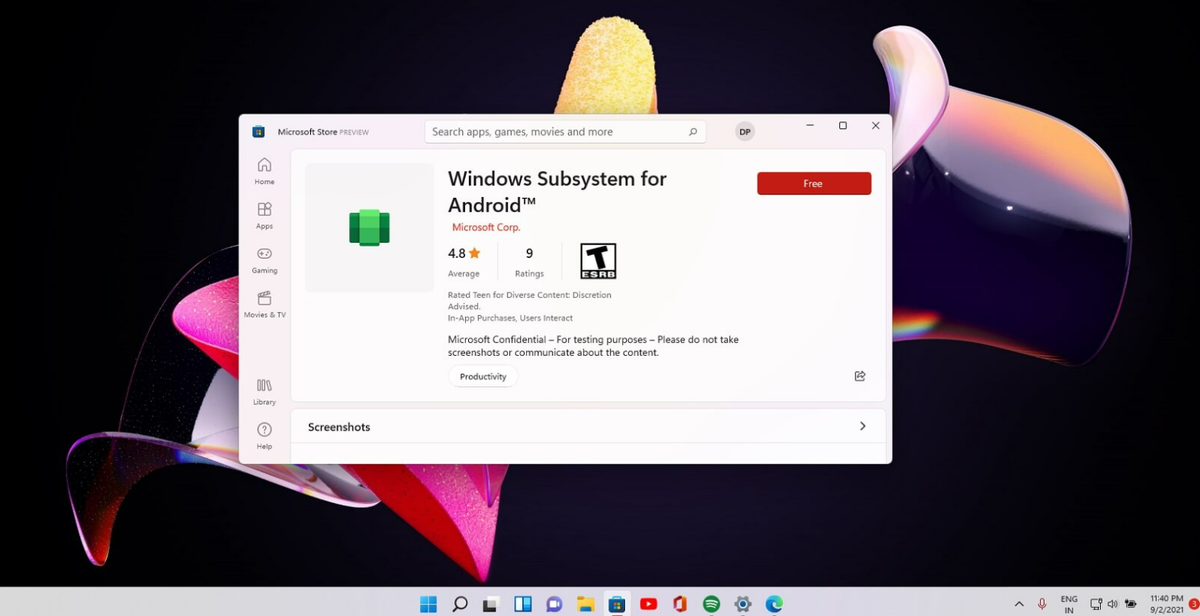
Task: Click the microphone icon in the system tray
Action: (1043, 603)
